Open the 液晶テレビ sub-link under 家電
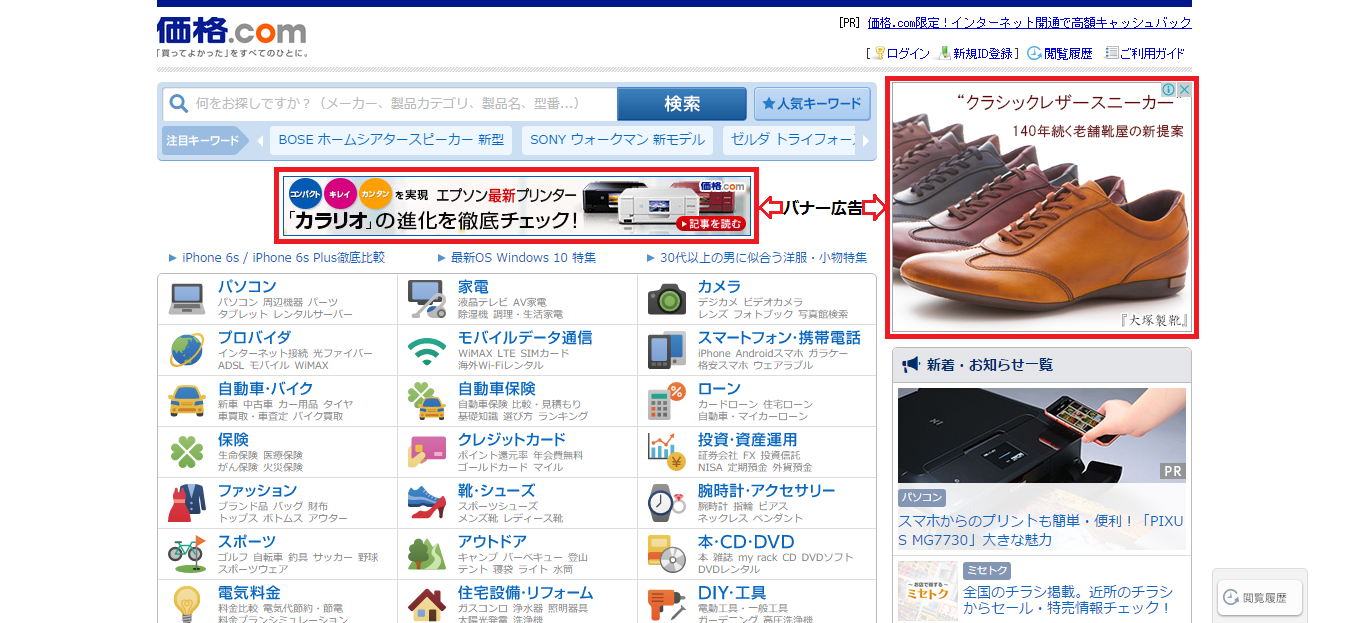The image size is (1349, 623). [483, 302]
